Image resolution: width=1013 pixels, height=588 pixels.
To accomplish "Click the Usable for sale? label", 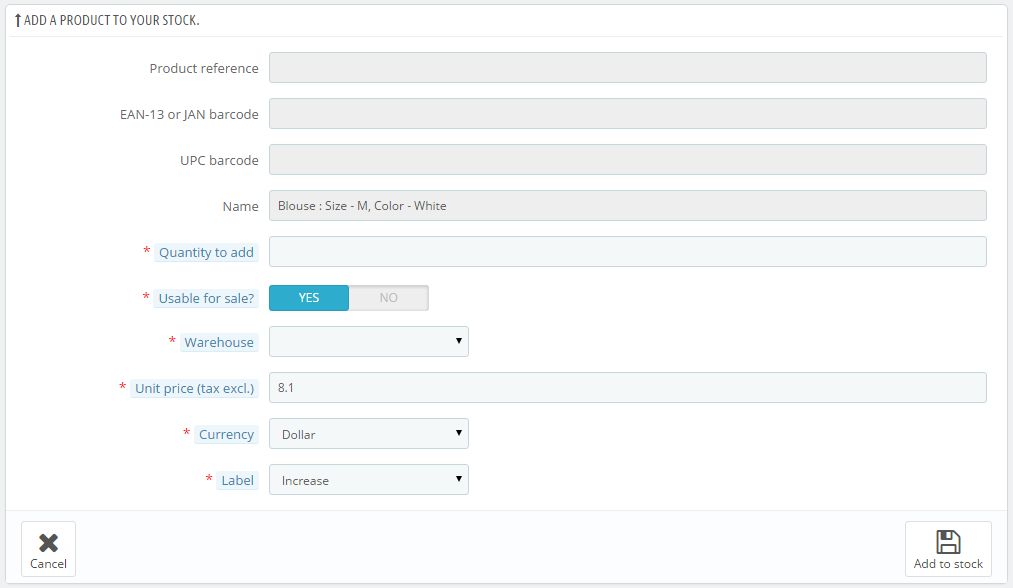I will [x=206, y=299].
